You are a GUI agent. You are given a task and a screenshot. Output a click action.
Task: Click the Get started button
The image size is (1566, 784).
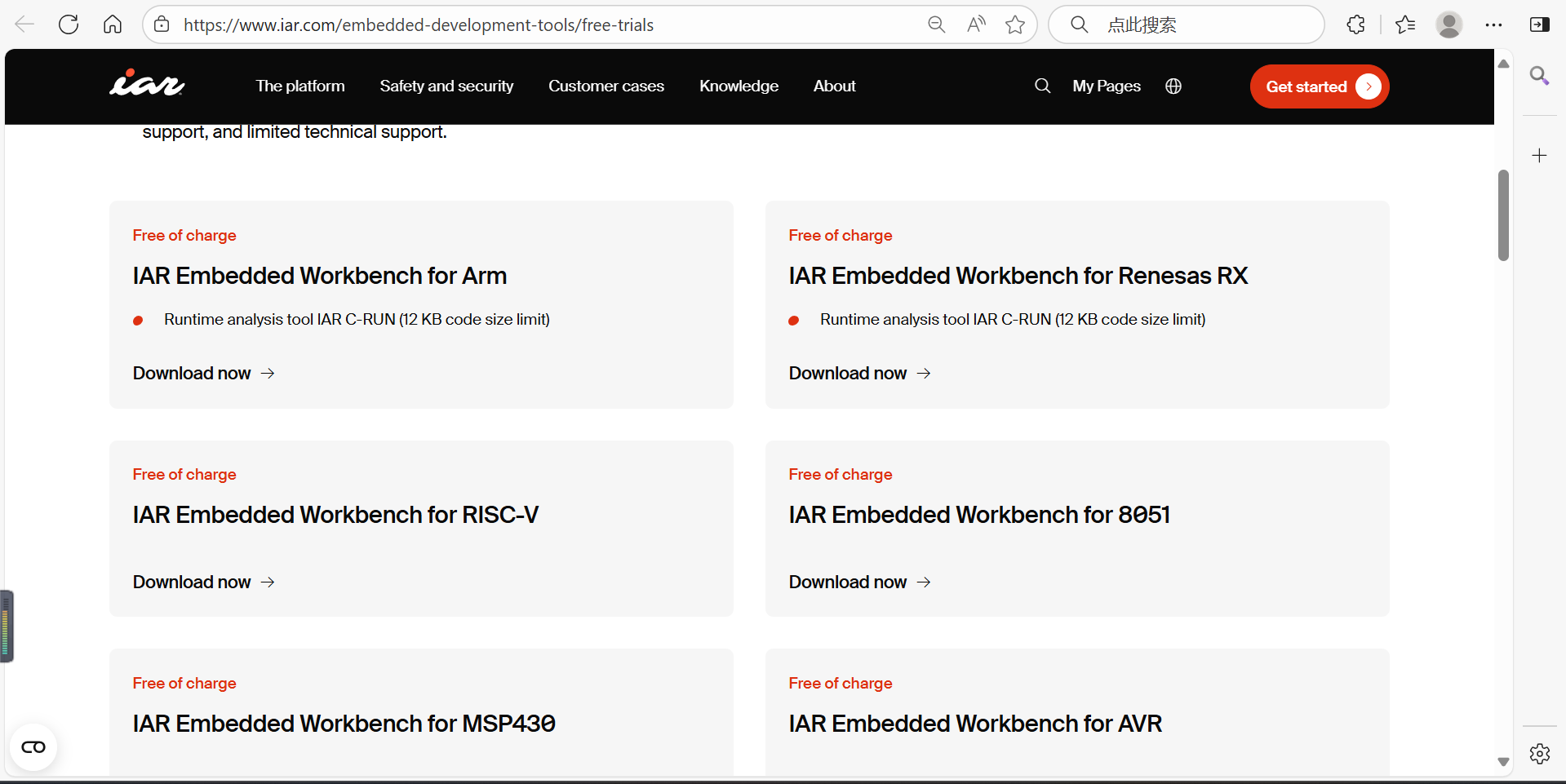1320,86
